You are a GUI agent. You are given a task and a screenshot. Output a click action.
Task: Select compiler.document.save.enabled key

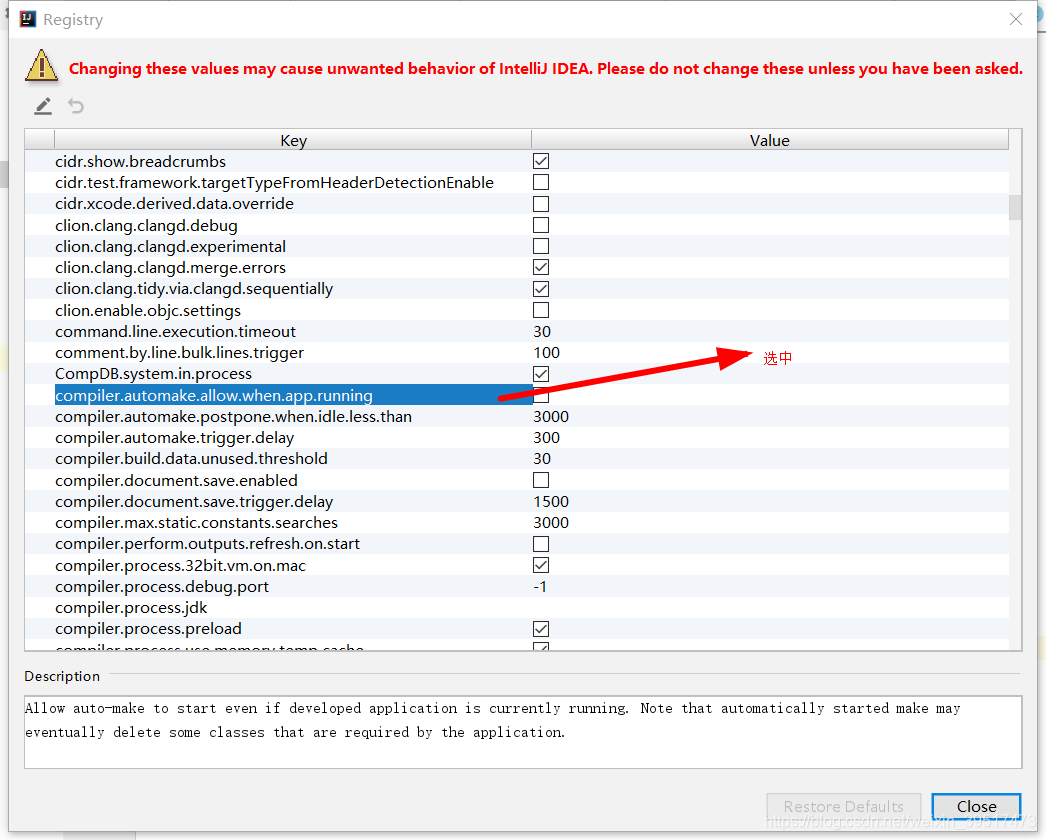point(176,480)
